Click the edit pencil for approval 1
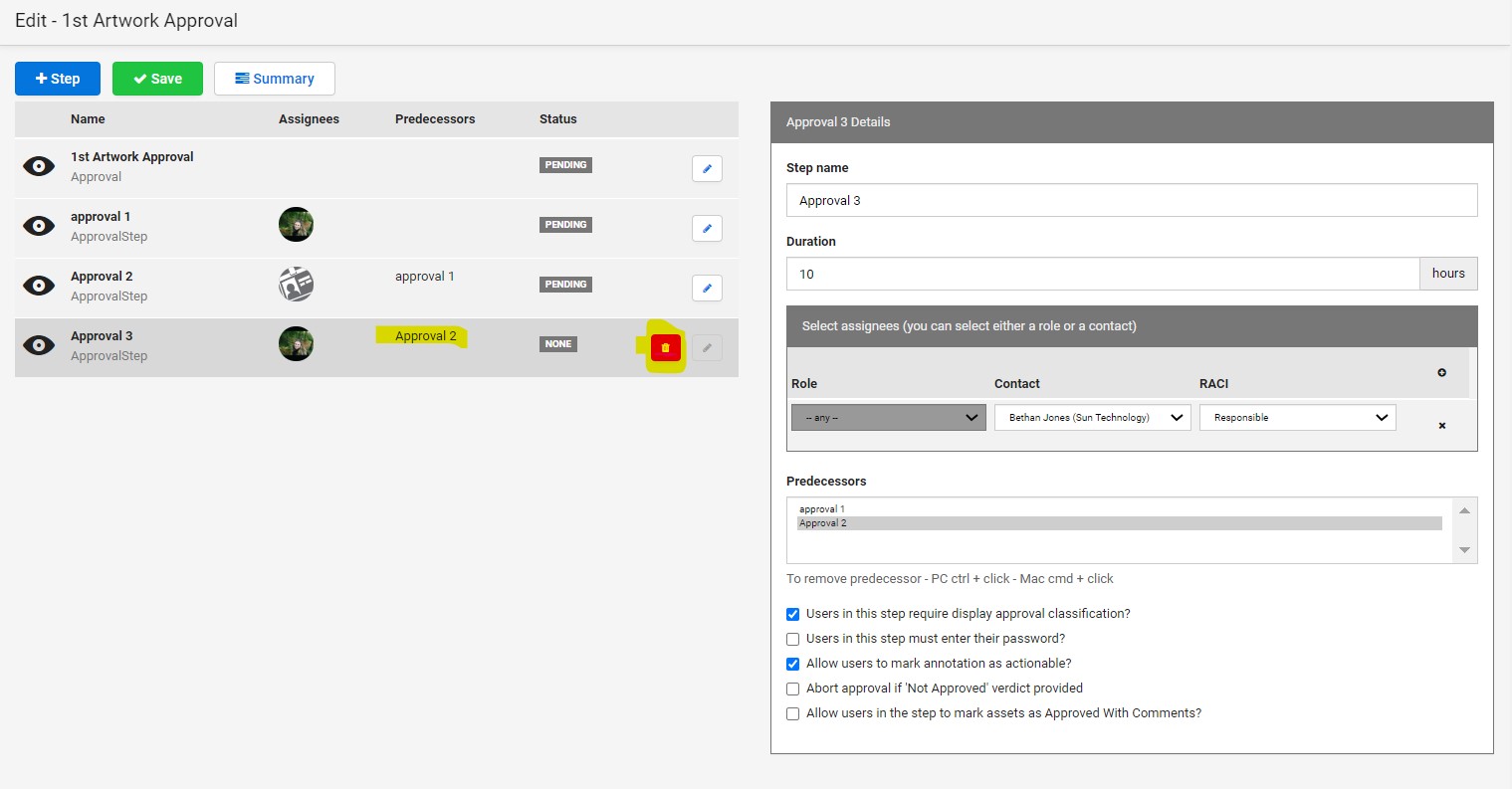The width and height of the screenshot is (1512, 789). [x=707, y=229]
